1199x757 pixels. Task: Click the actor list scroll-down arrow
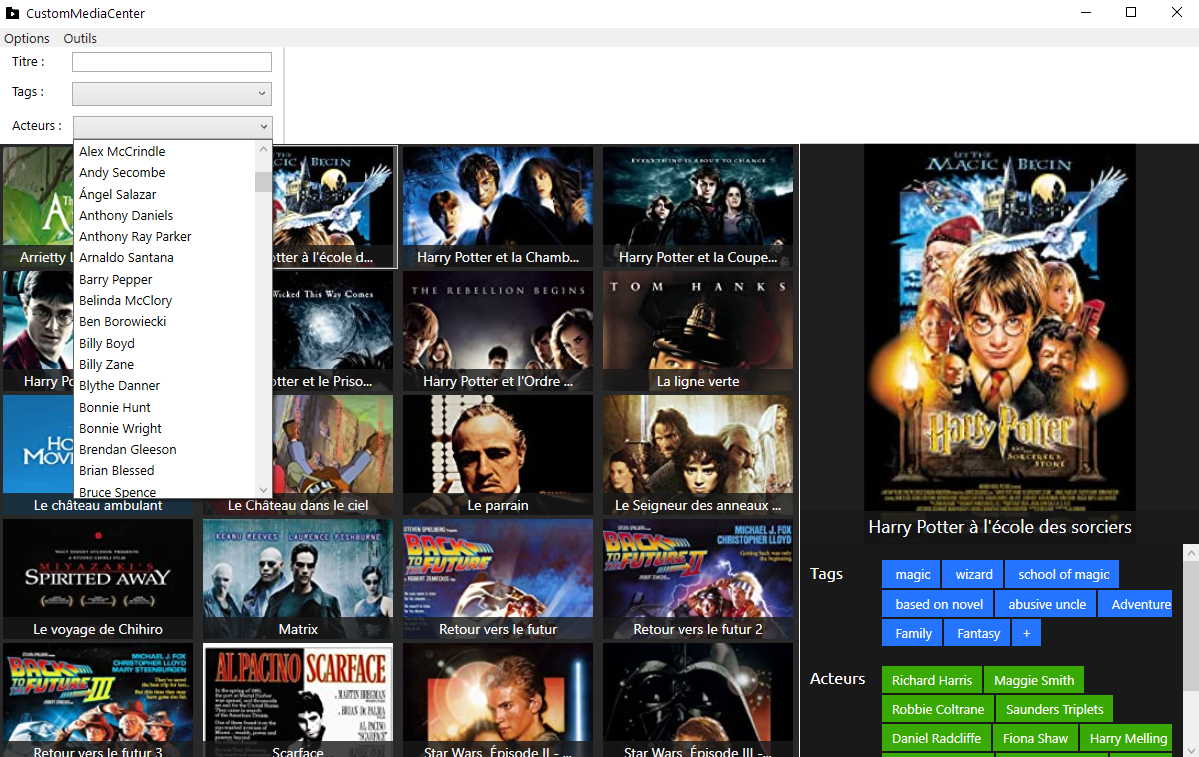[x=264, y=490]
